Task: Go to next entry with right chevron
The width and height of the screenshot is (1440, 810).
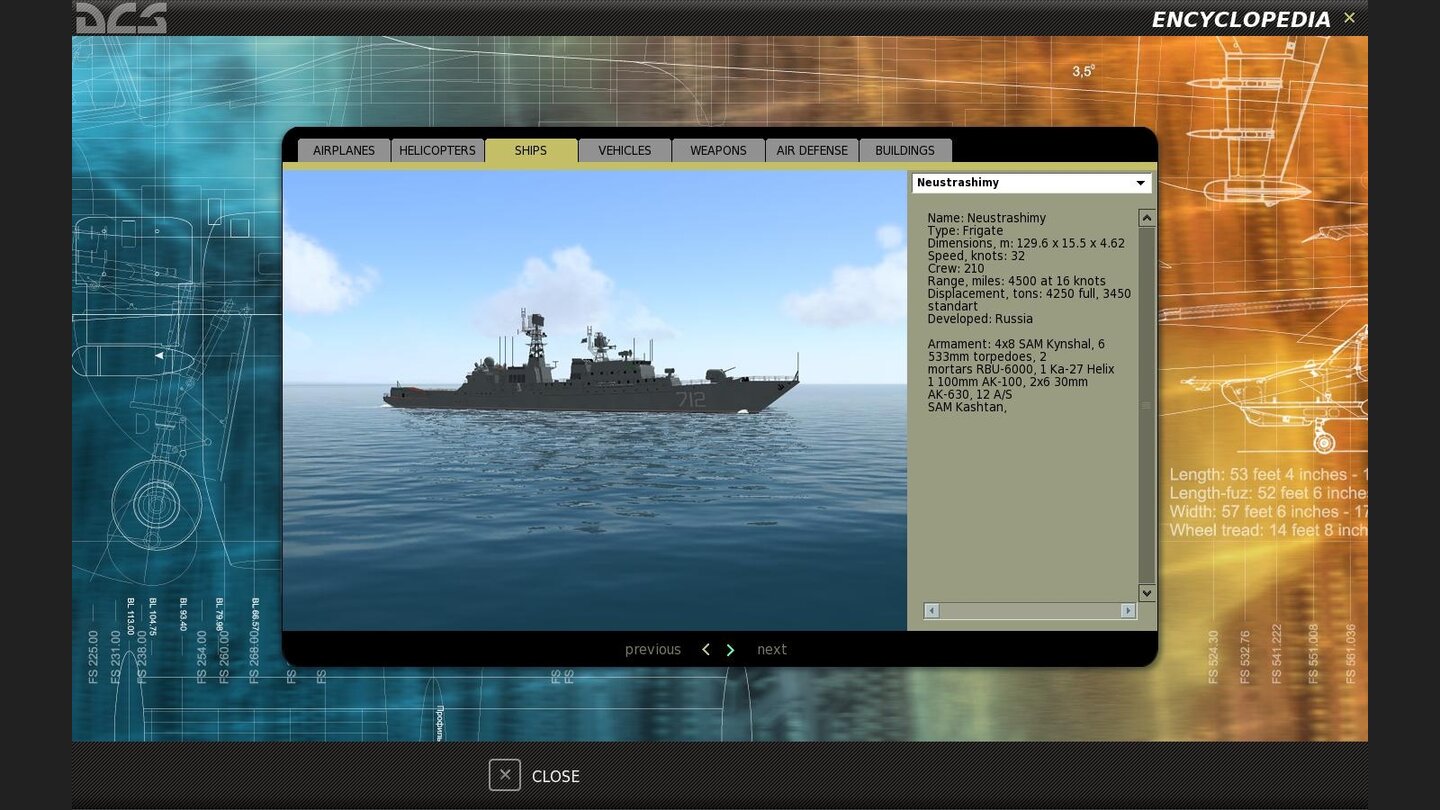Action: 730,650
